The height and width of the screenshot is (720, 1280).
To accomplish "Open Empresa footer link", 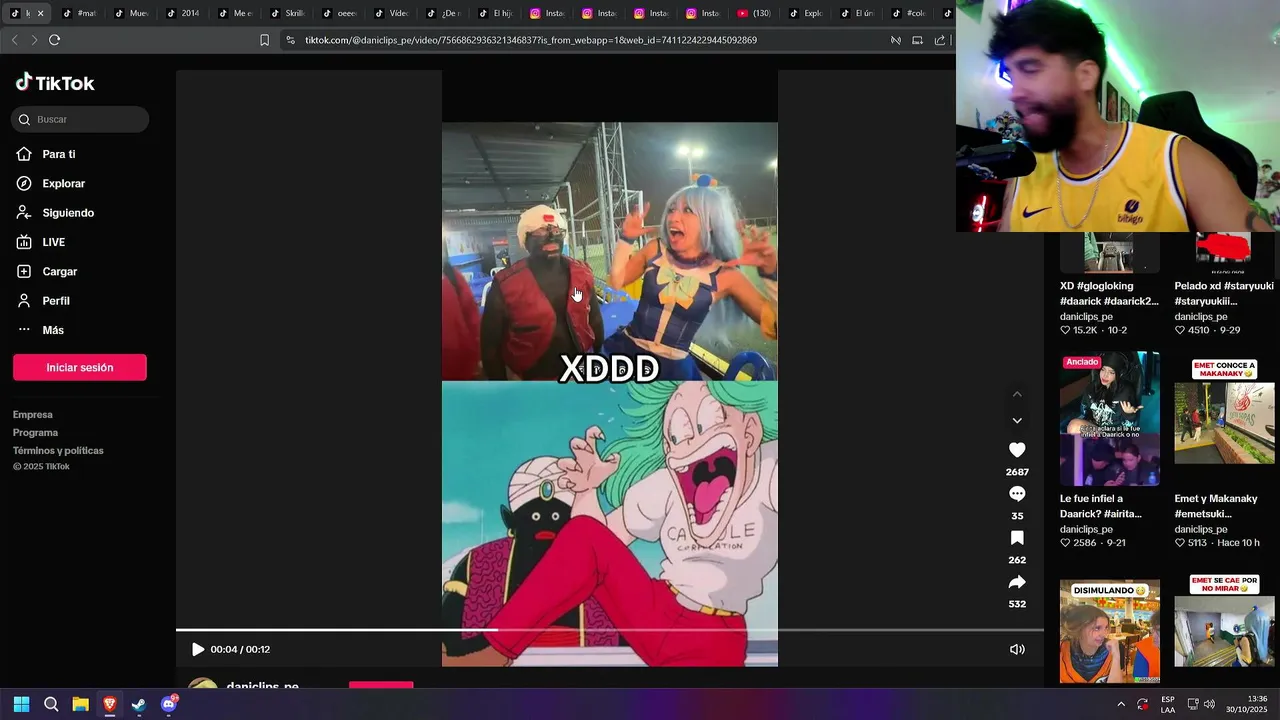I will (33, 415).
